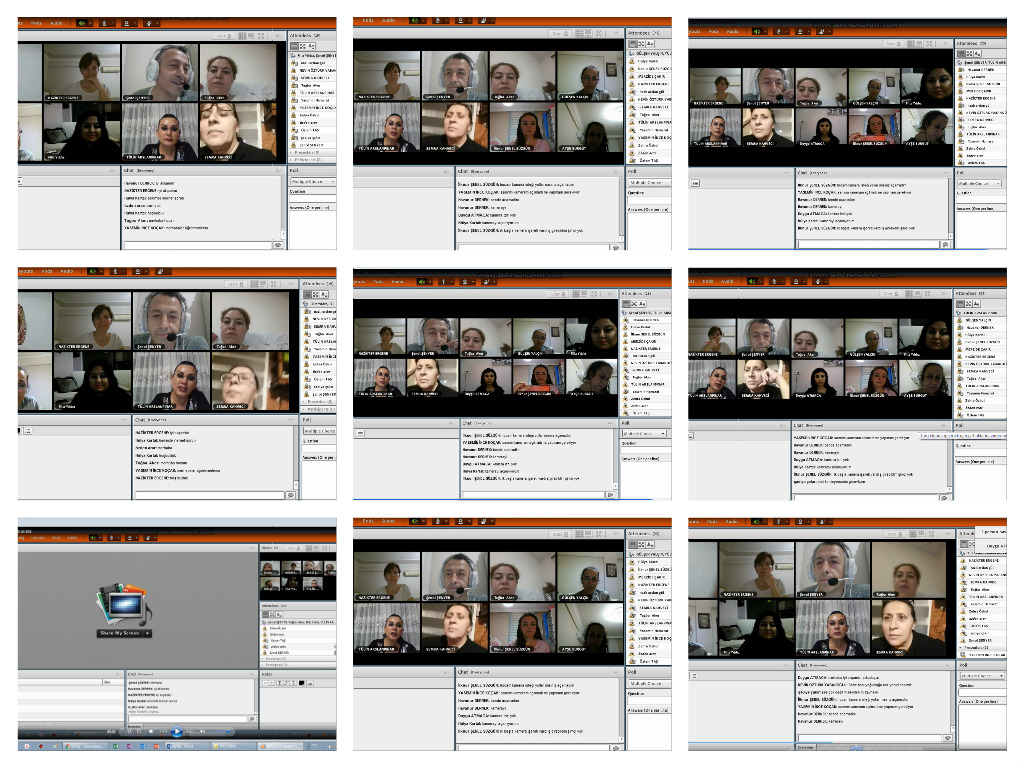Click the black text color swatch in Notes
The width and height of the screenshot is (1023, 767).
coord(302,682)
